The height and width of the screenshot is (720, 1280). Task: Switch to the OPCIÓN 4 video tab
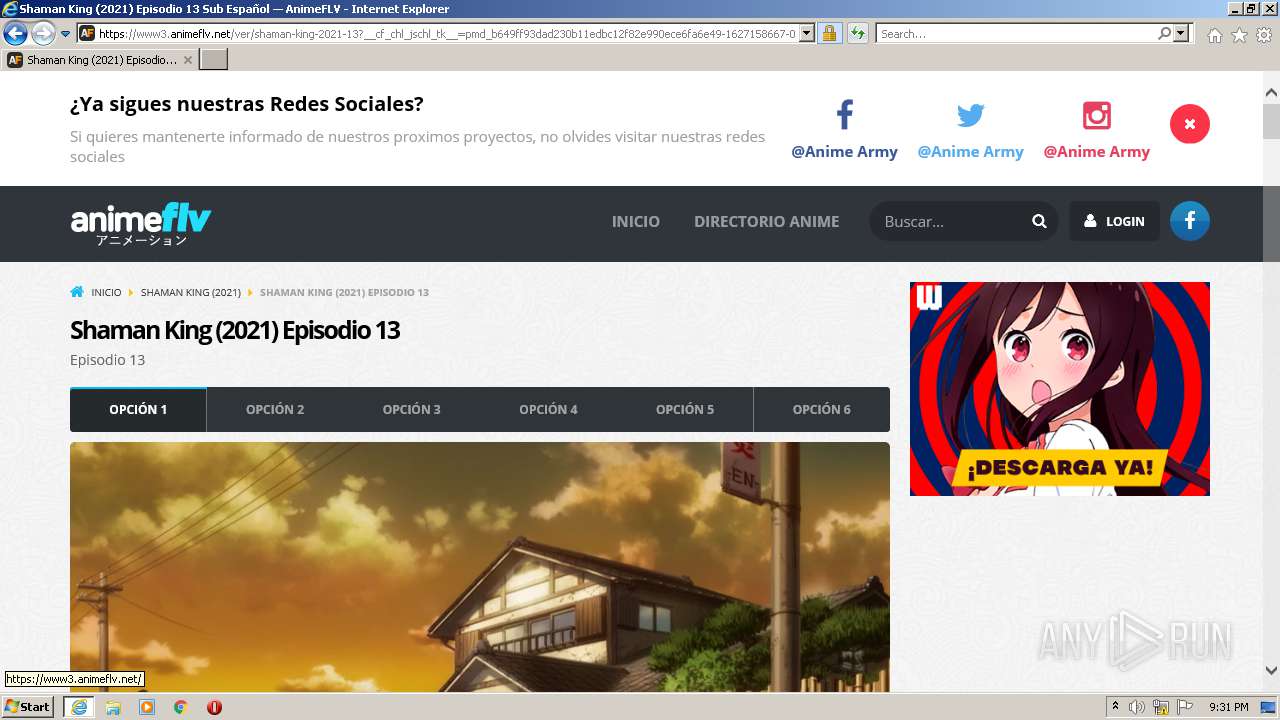coord(548,409)
